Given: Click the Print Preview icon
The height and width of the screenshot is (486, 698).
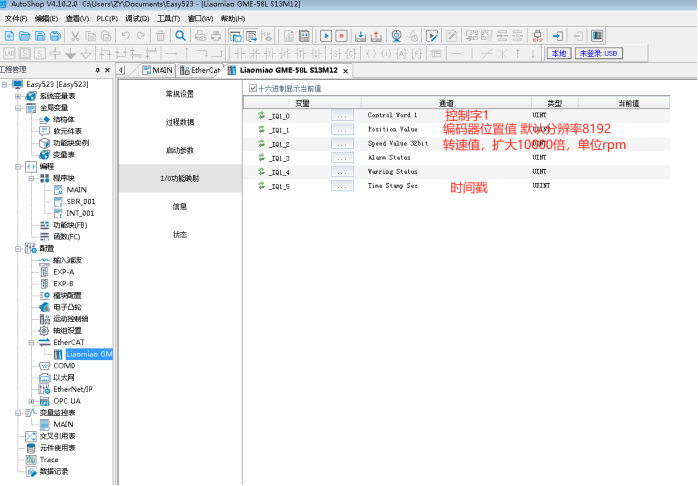Looking at the screenshot, I should pos(200,36).
